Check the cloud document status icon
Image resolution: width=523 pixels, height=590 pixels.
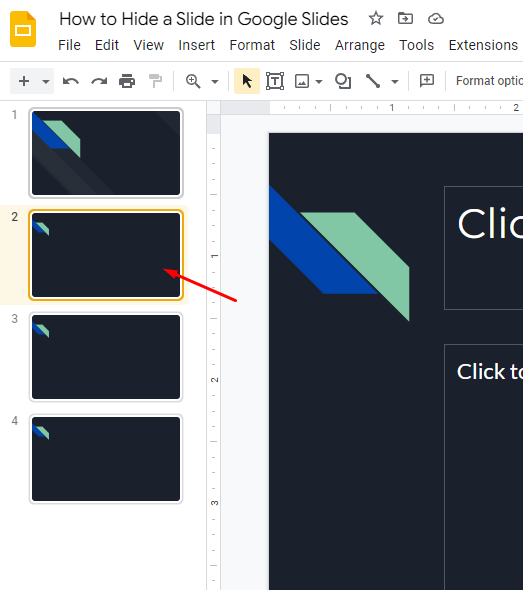pyautogui.click(x=436, y=18)
